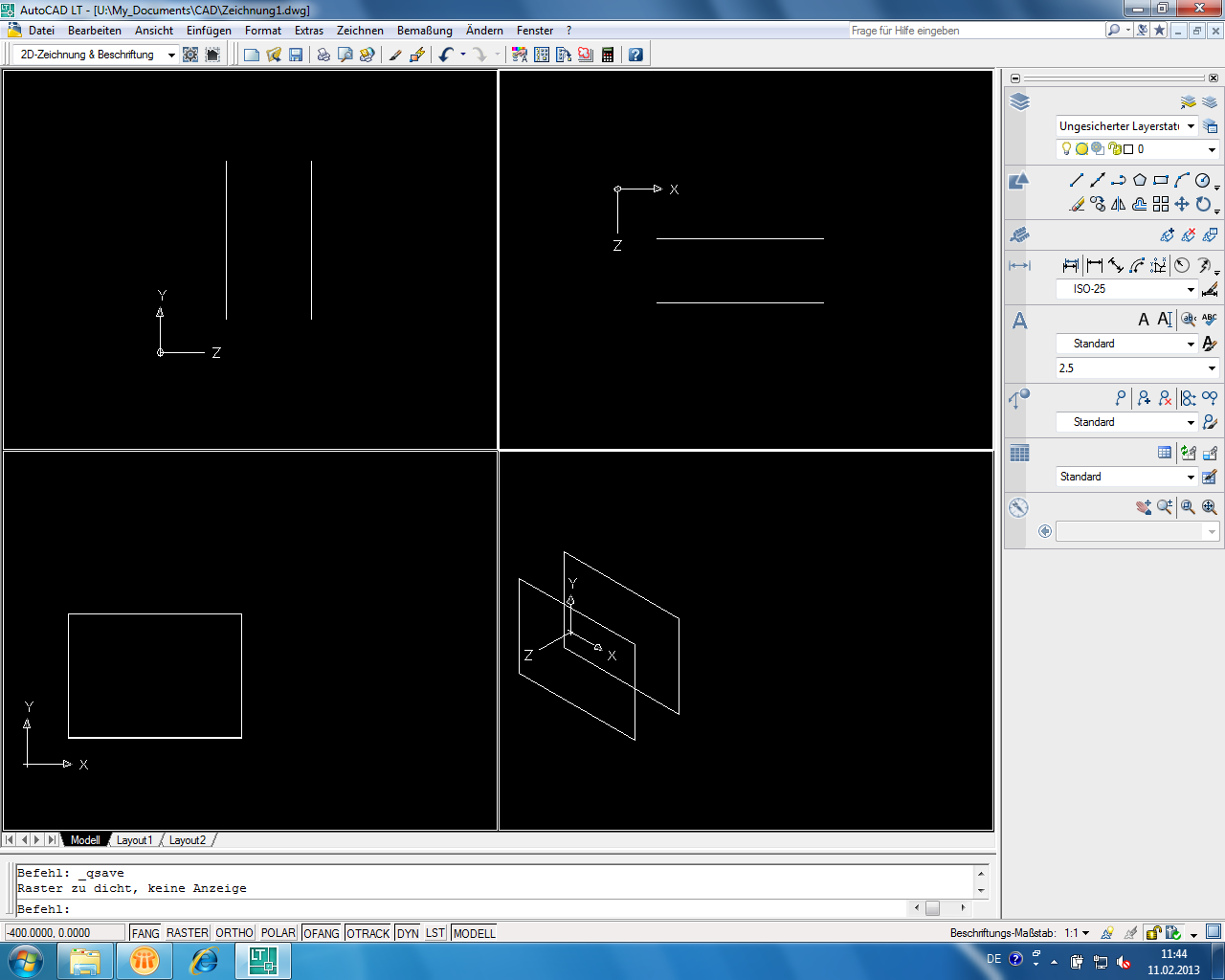Open Ungesicherter Layerstatus dropdown
This screenshot has height=980, width=1225.
[x=1126, y=126]
